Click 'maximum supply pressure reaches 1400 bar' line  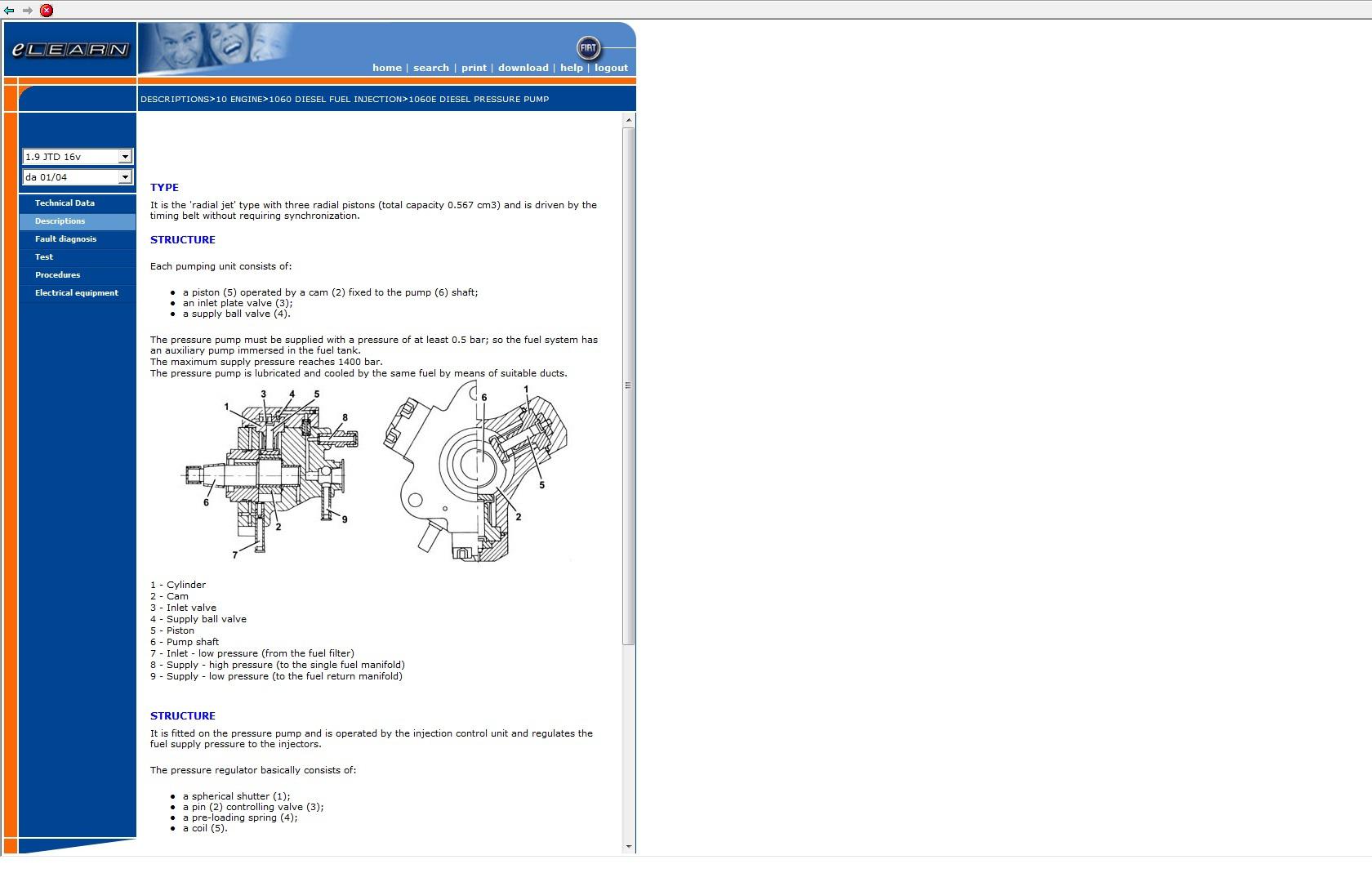[x=266, y=362]
